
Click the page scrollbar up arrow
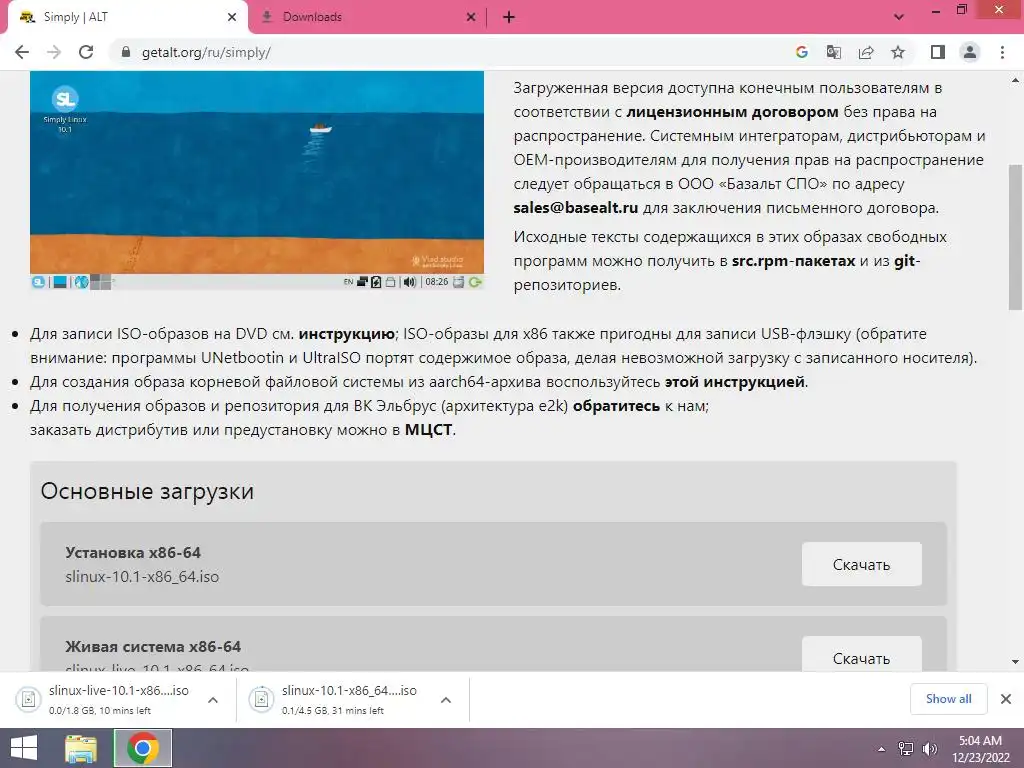pyautogui.click(x=1015, y=81)
